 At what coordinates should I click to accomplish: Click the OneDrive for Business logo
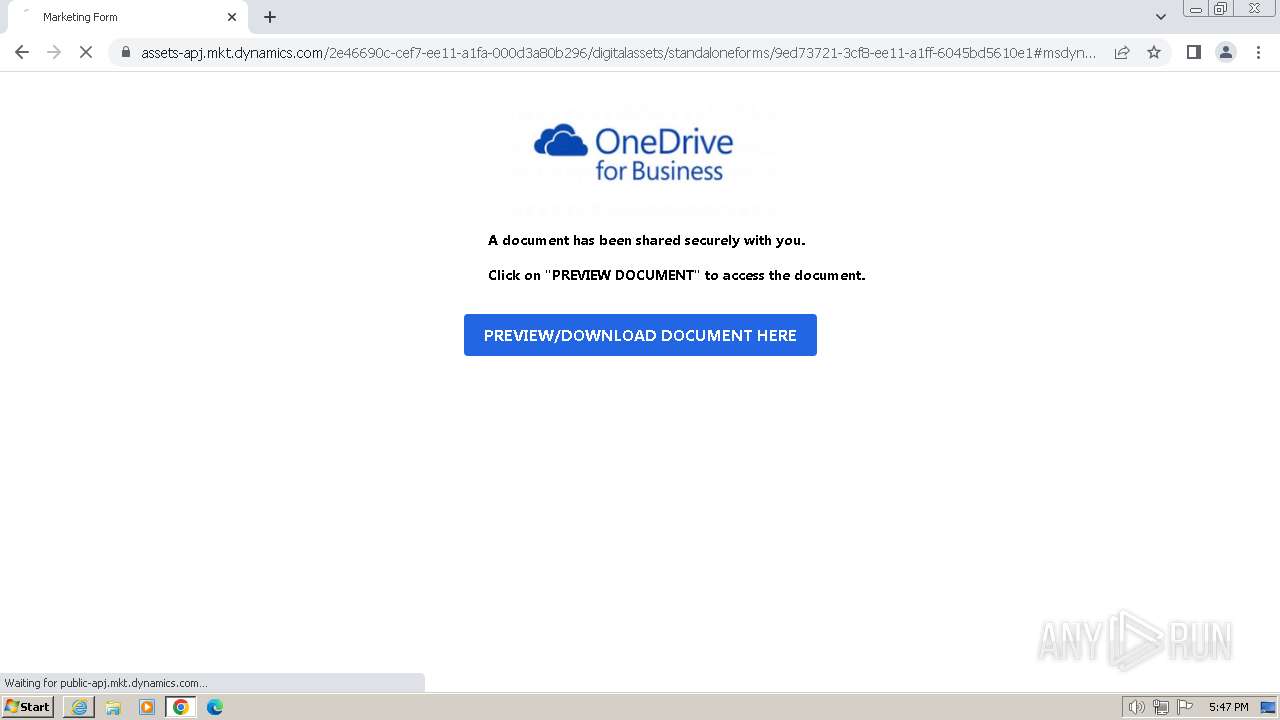(x=634, y=153)
